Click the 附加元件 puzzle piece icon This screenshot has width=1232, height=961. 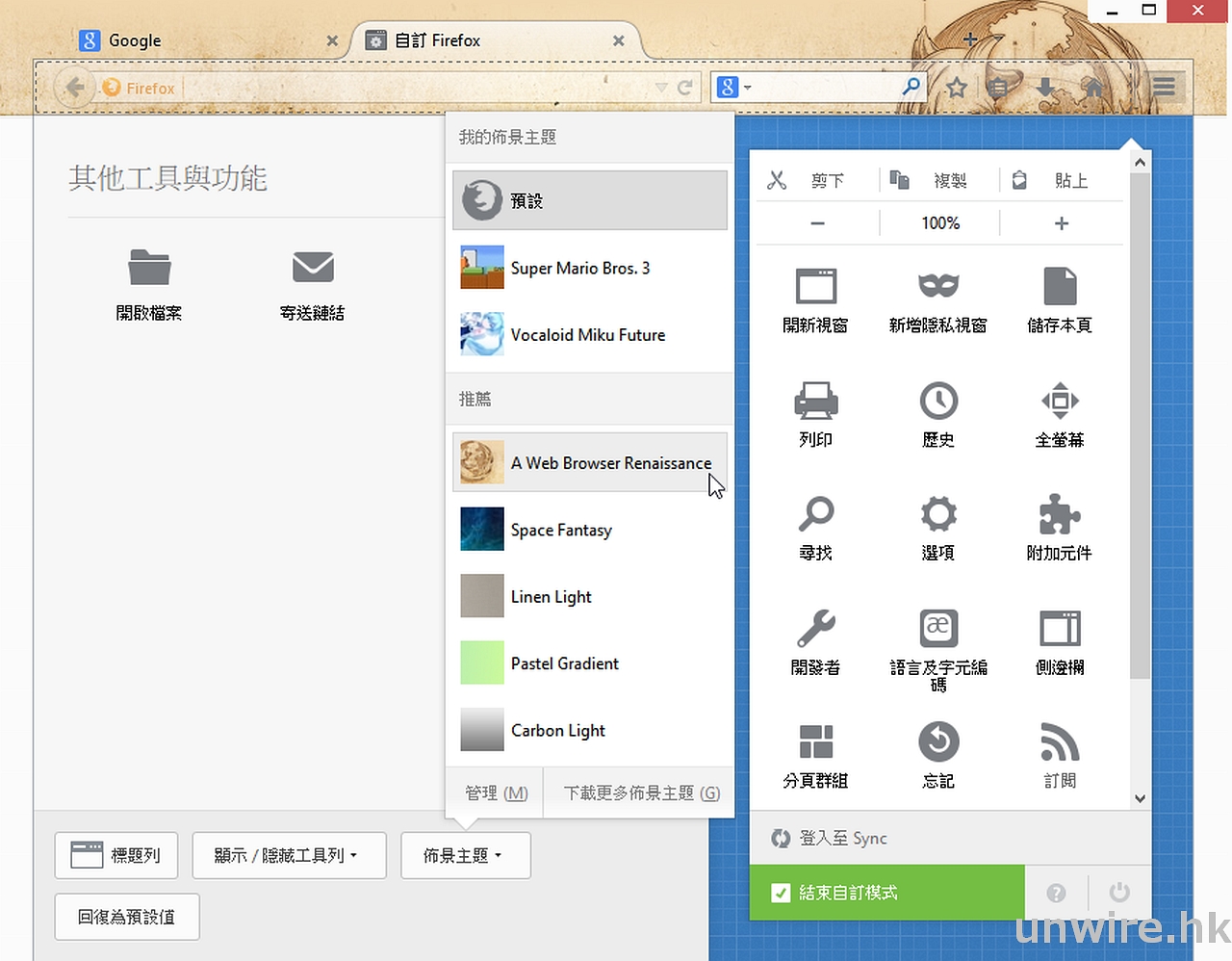[x=1059, y=515]
